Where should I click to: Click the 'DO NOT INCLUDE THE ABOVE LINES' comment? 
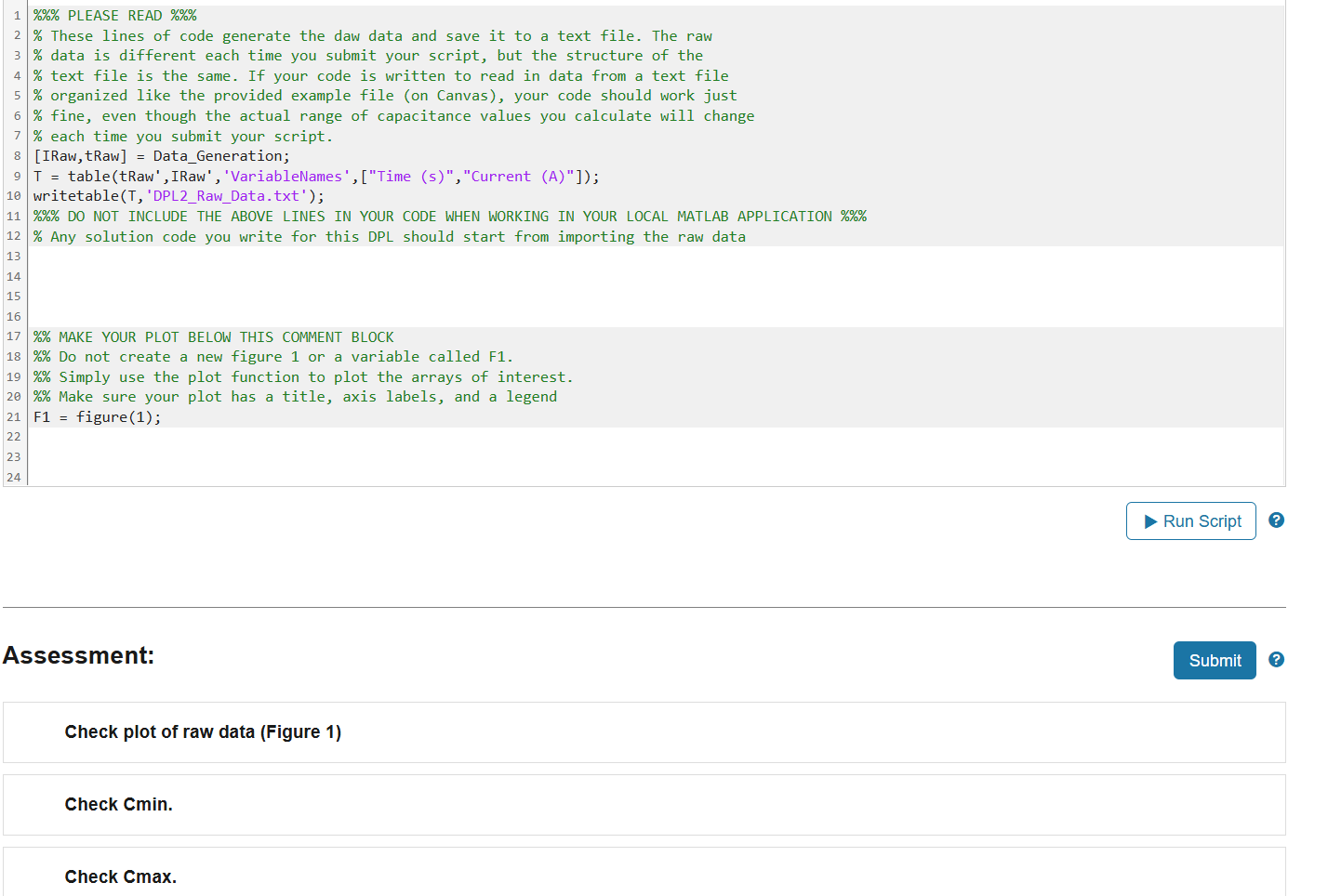[x=450, y=217]
